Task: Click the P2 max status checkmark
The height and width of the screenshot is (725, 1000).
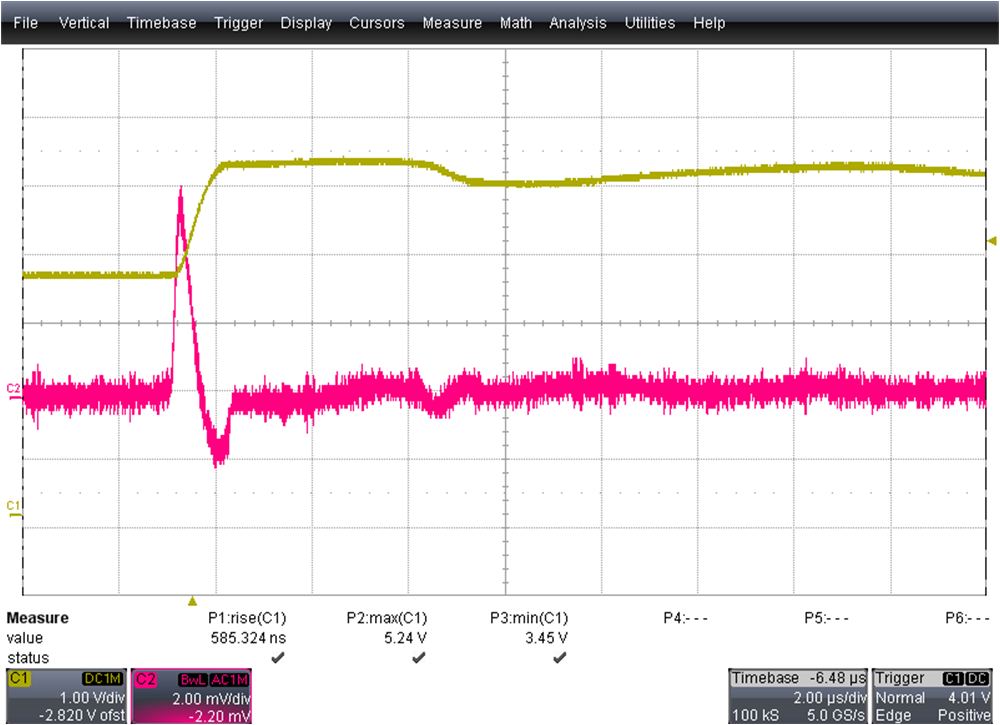Action: coord(418,657)
